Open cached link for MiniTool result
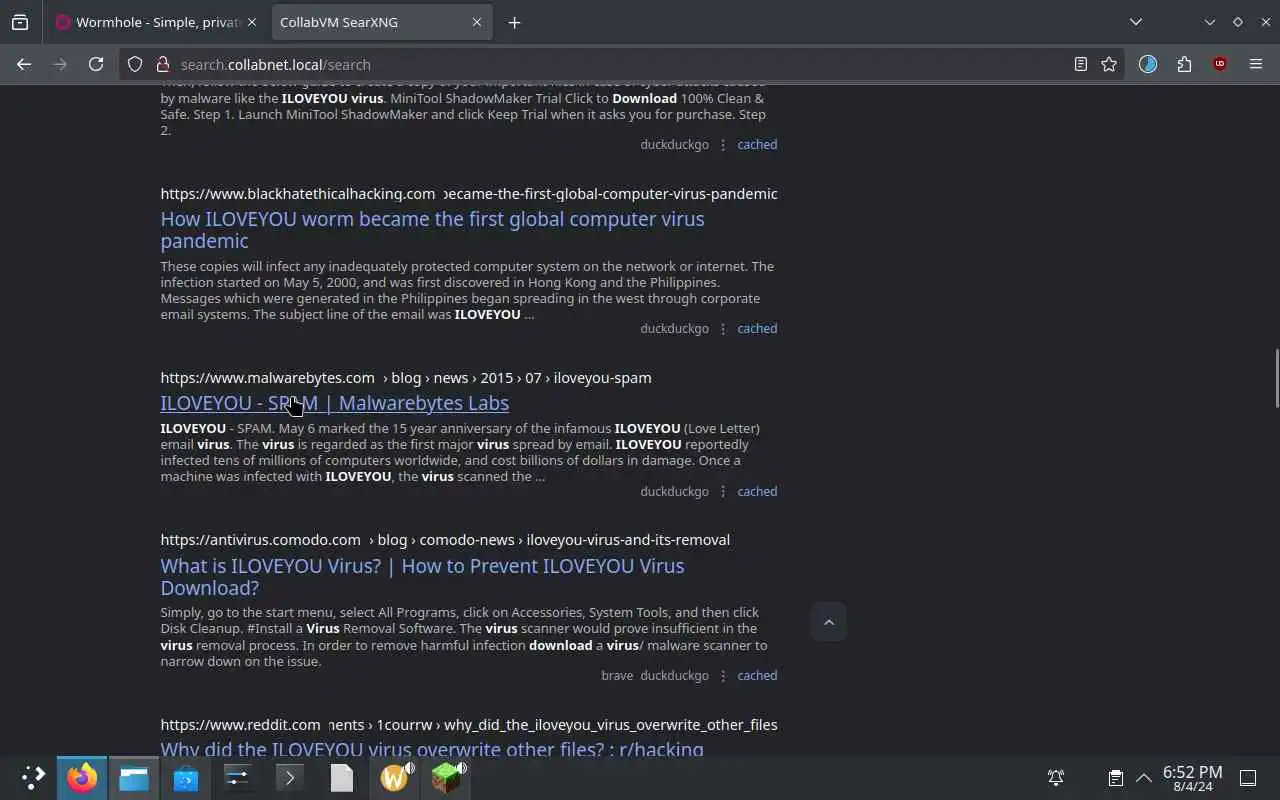Screen dimensions: 1280x800 757,144
